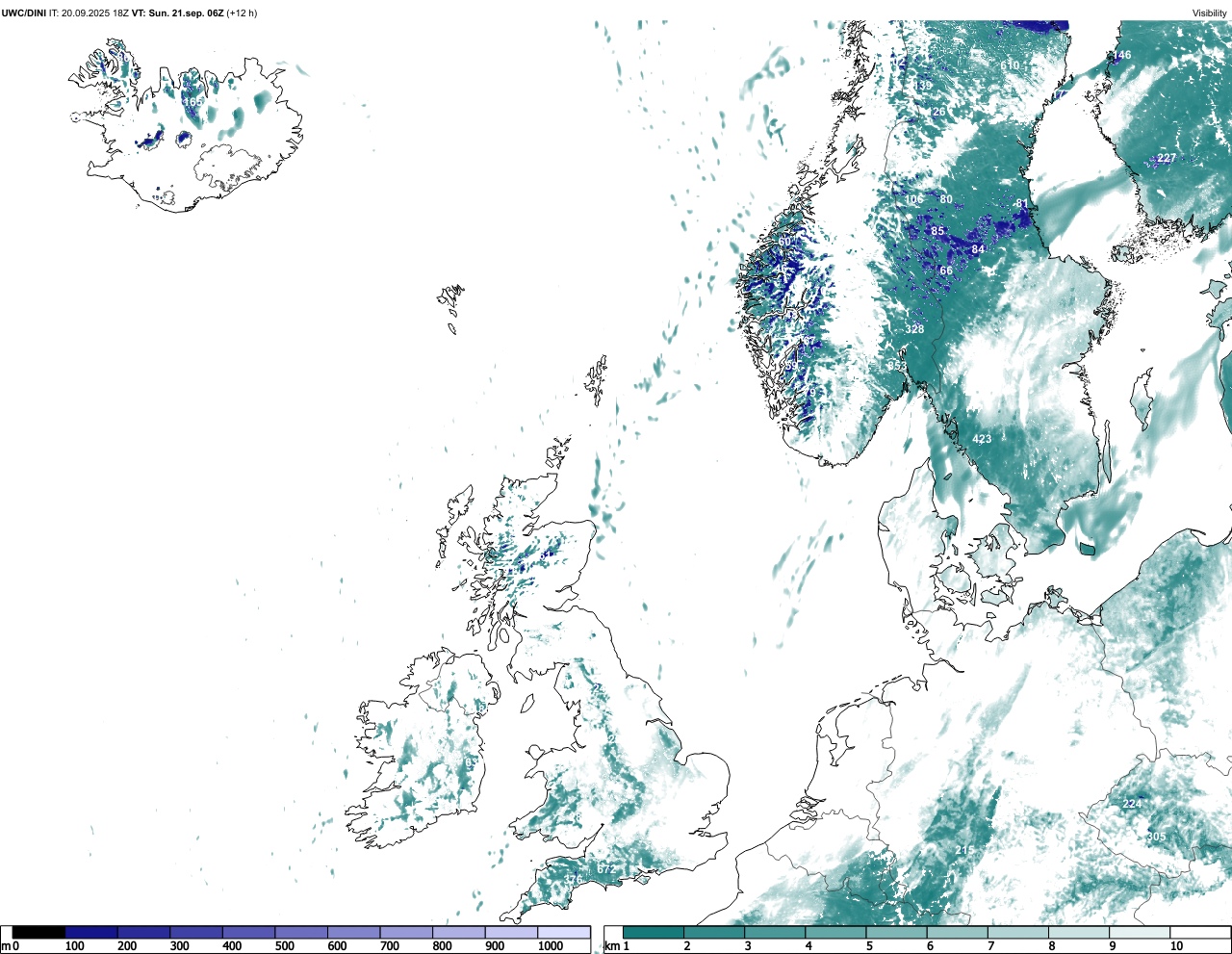The width and height of the screenshot is (1232, 954).
Task: Click the '66' visibility value in Sweden
Action: (x=946, y=271)
